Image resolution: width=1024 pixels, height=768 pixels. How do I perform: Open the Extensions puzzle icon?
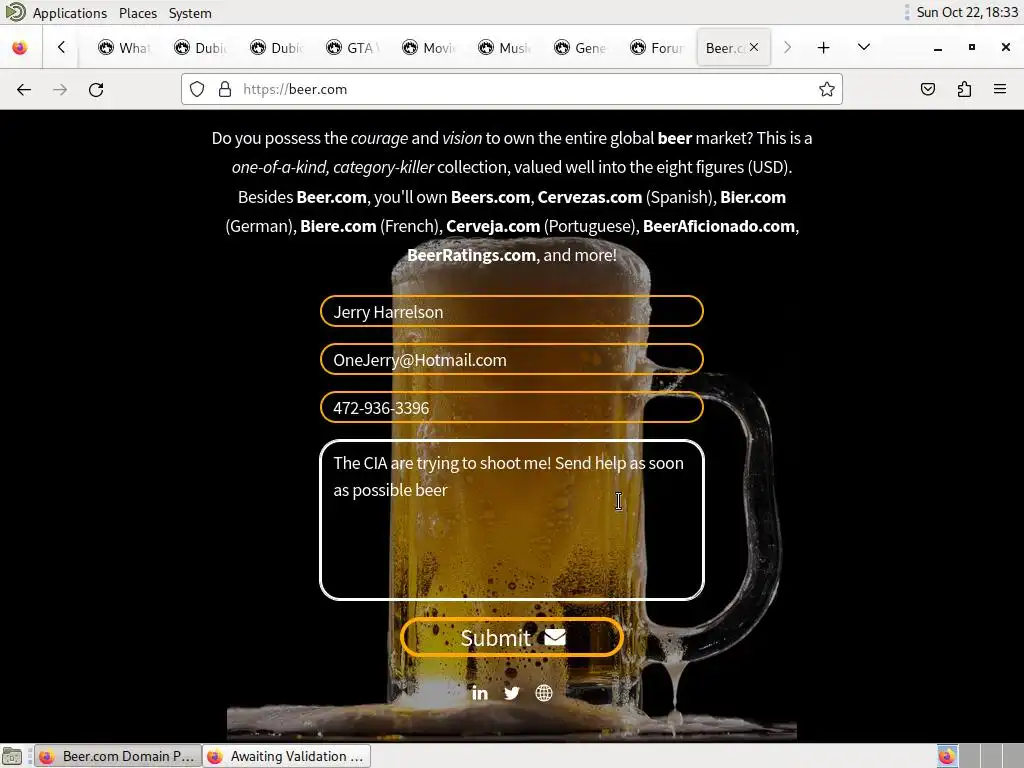click(965, 89)
